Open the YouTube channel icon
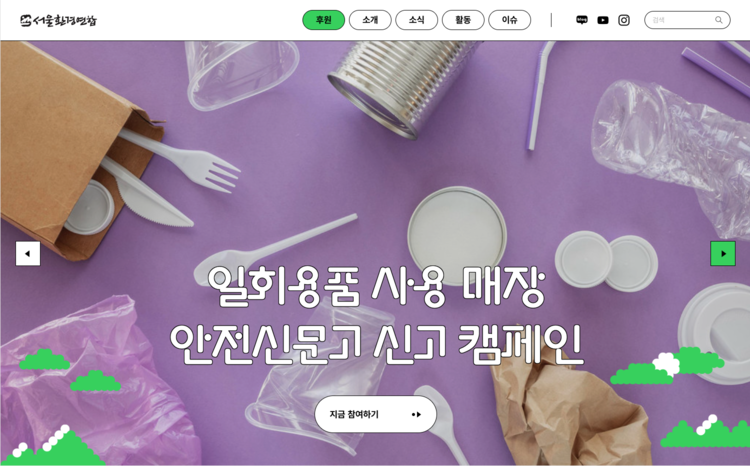 tap(603, 20)
